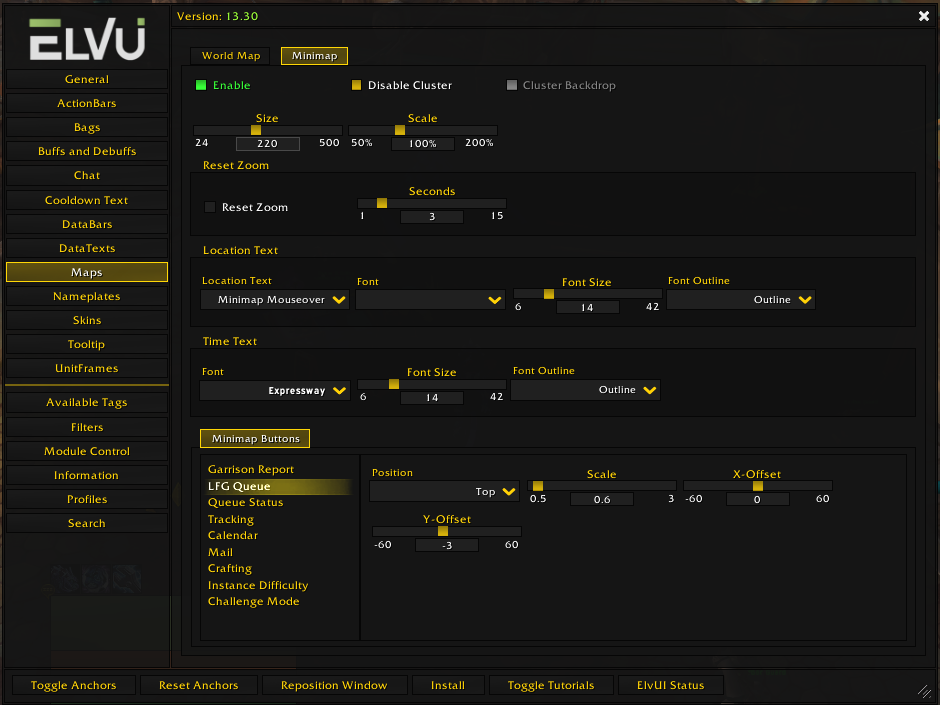The height and width of the screenshot is (705, 940).
Task: Select Nameplates in the sidebar
Action: pos(87,296)
